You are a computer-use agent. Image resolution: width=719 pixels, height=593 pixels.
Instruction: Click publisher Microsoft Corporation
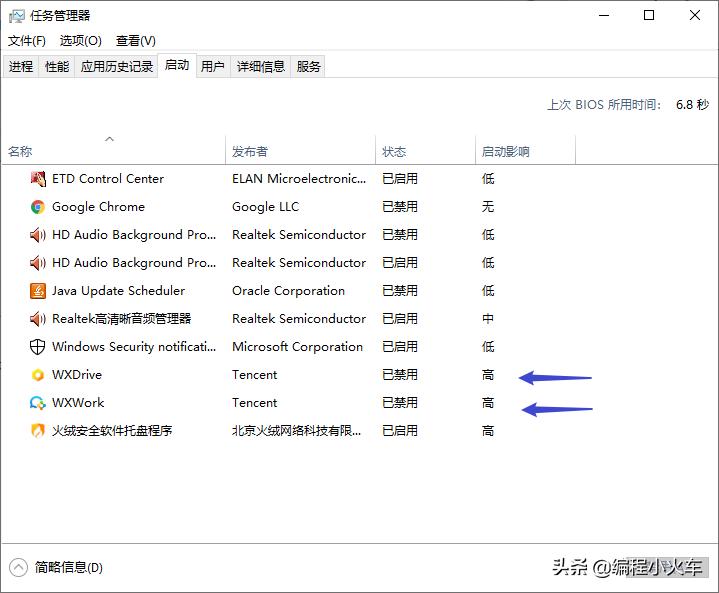click(298, 347)
